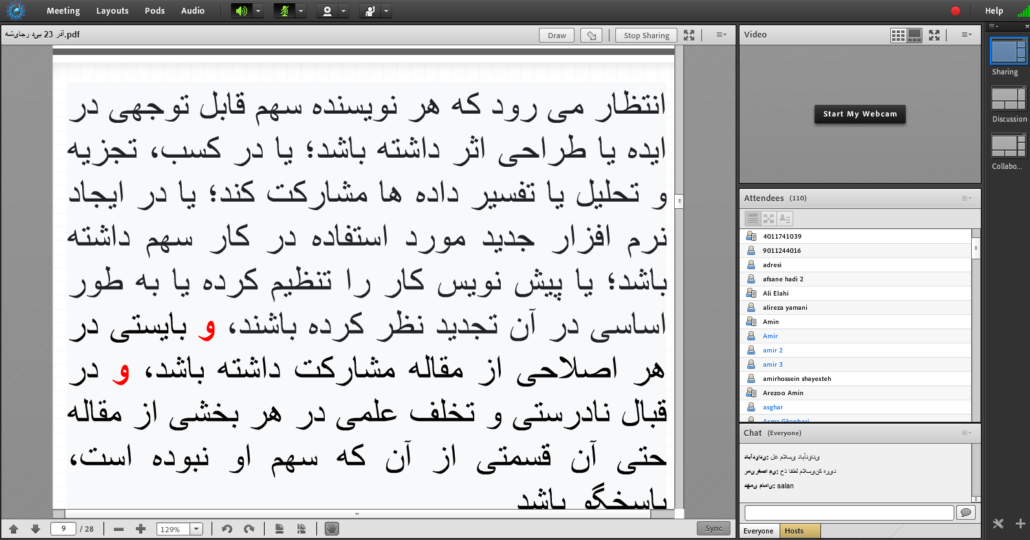This screenshot has width=1030, height=540.
Task: Expand speaker options dropdown arrow
Action: 258,11
